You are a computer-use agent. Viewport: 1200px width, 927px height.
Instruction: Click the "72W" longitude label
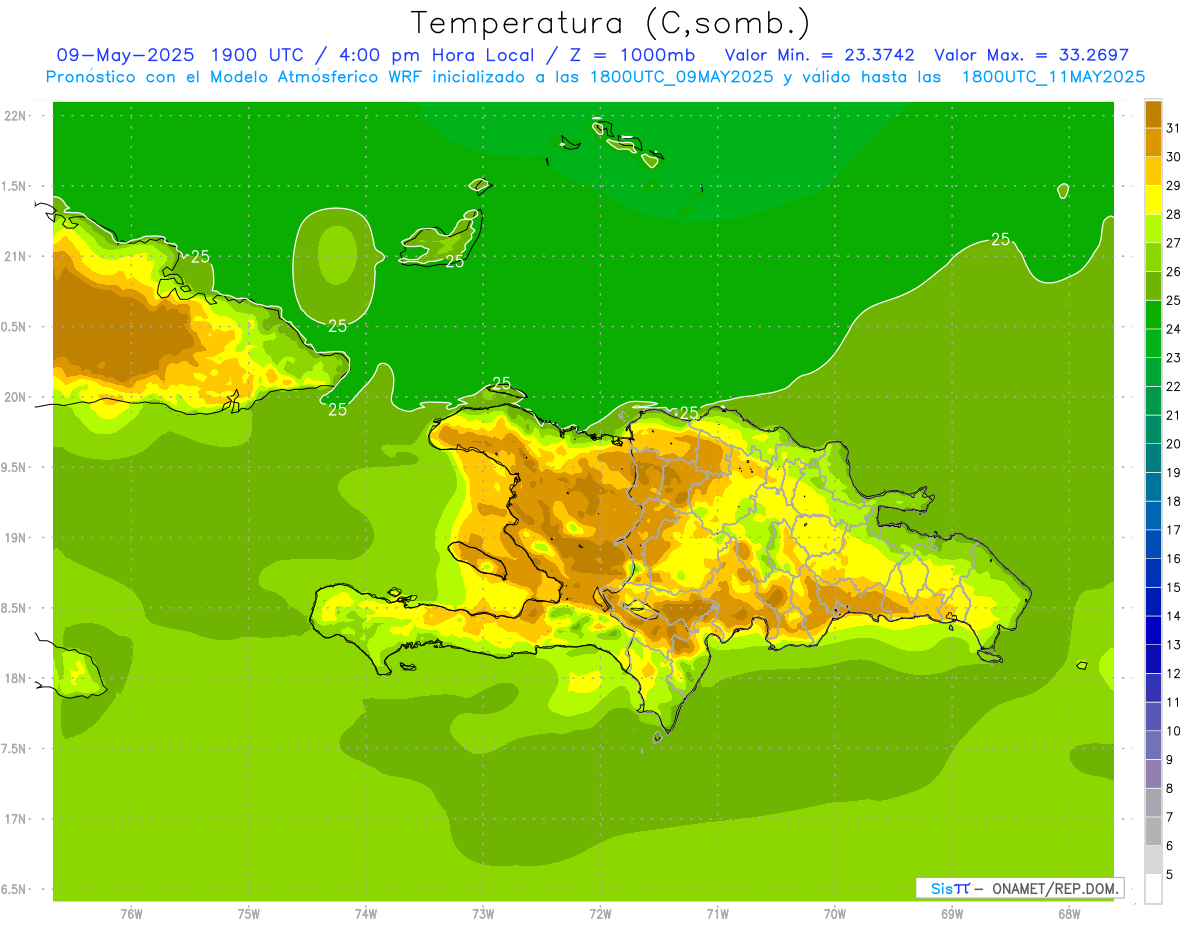point(600,913)
